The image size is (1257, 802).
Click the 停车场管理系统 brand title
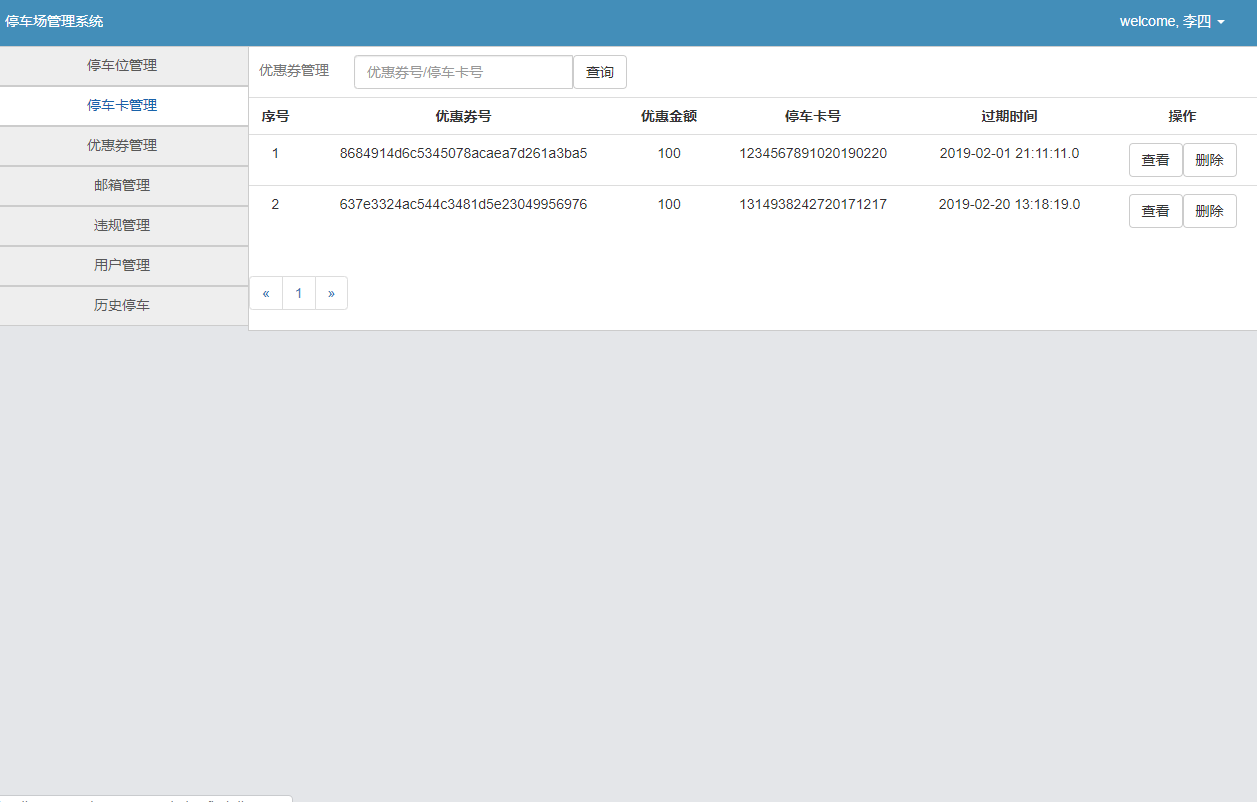click(54, 21)
